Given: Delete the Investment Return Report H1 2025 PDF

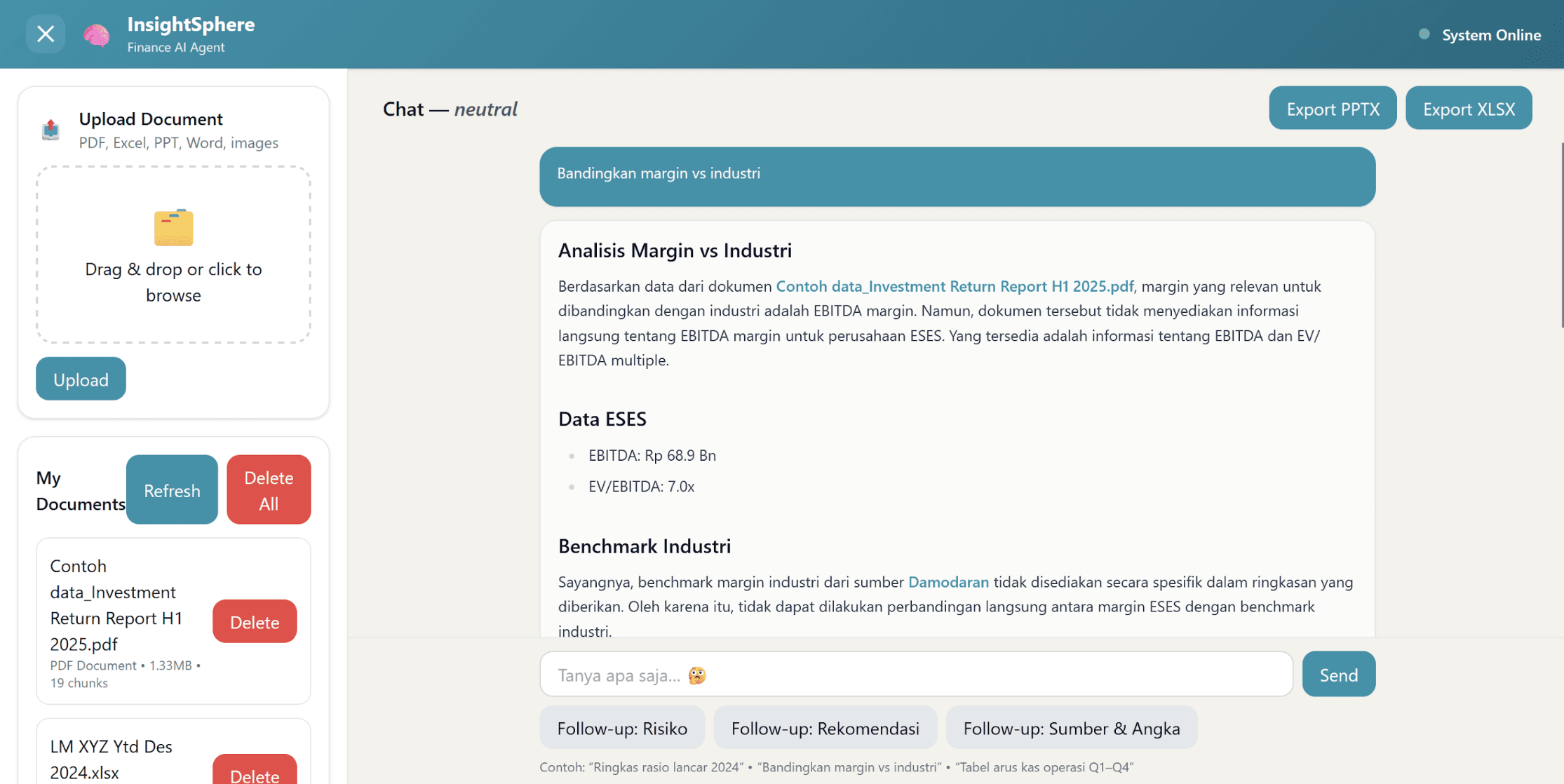Looking at the screenshot, I should pyautogui.click(x=255, y=621).
